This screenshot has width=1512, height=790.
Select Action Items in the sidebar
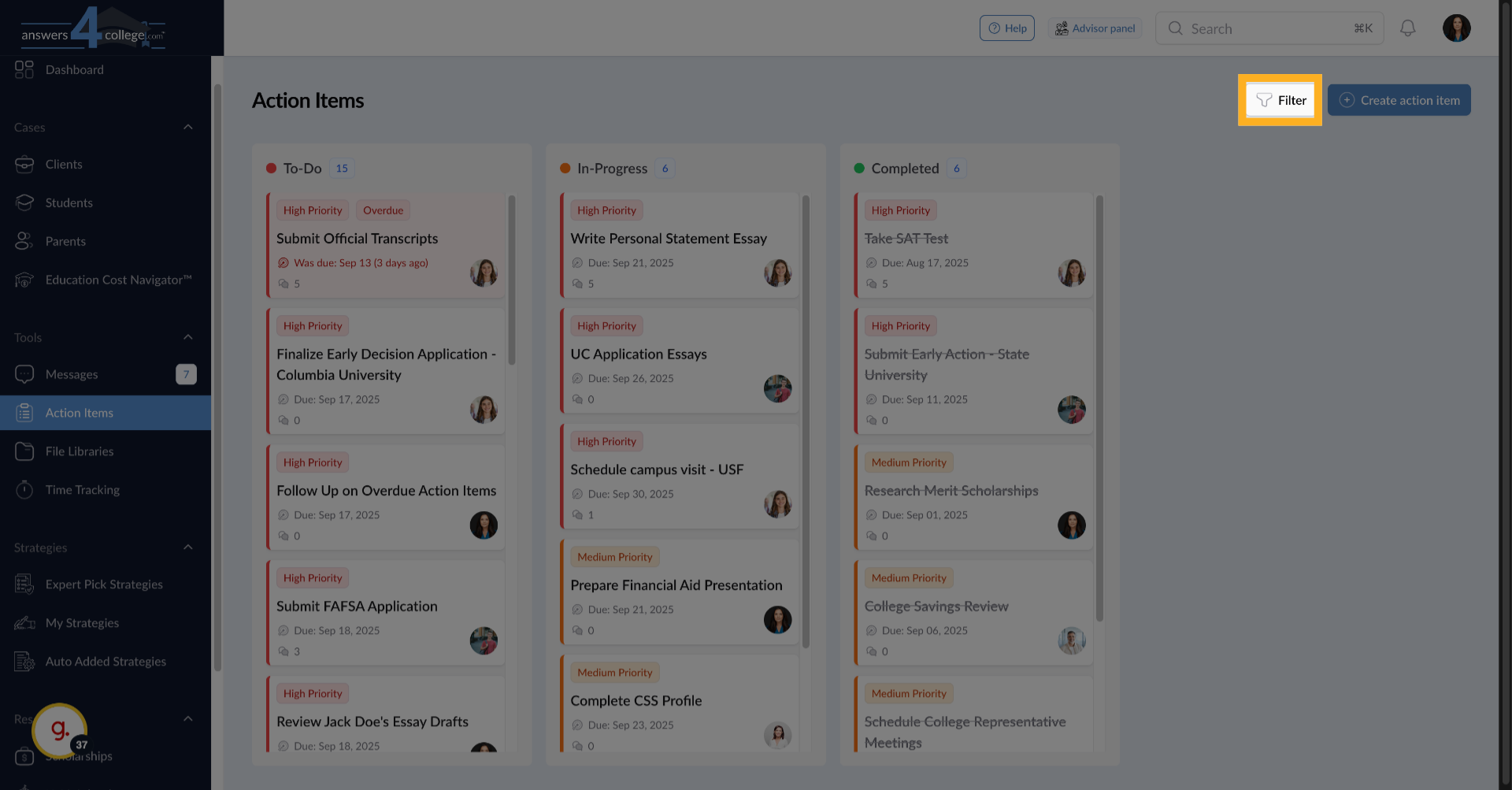point(79,412)
